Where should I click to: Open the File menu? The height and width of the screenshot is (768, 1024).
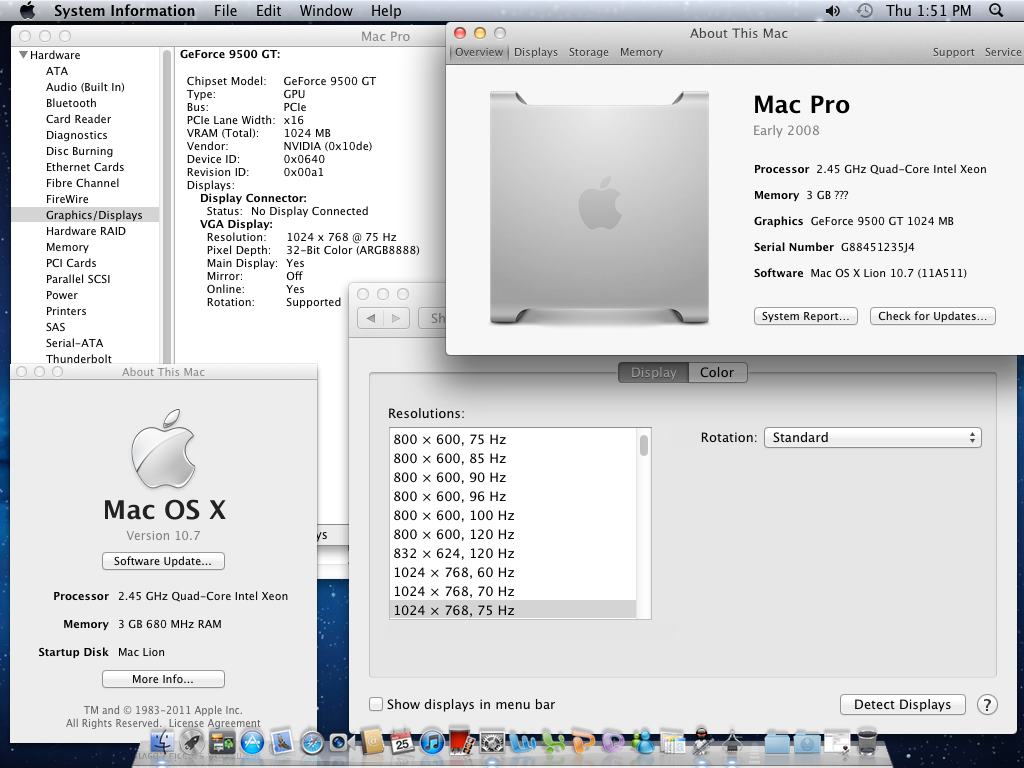(225, 10)
